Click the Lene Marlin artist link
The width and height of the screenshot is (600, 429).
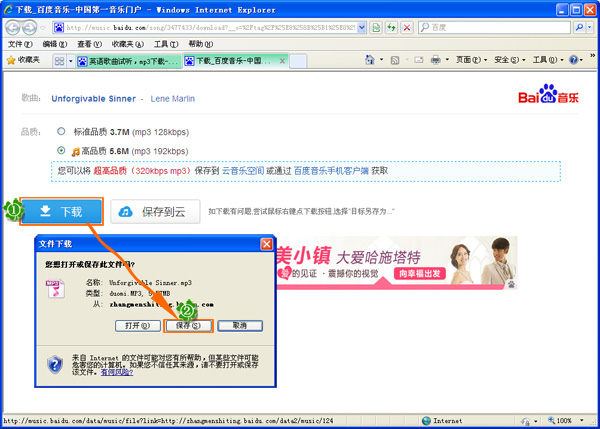[x=173, y=99]
